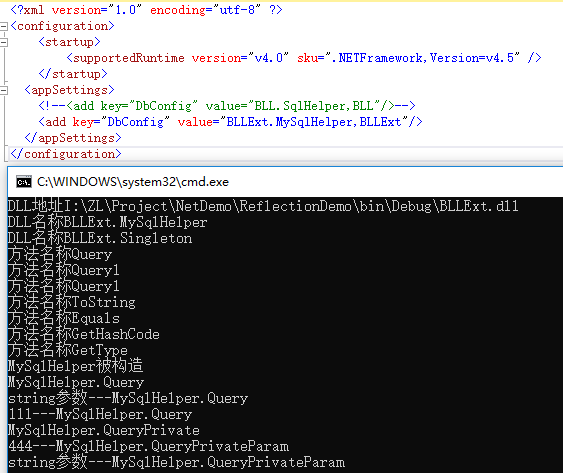Click the BLLExt.MySqlHelper add key line
This screenshot has width=563, height=473.
coord(231,122)
